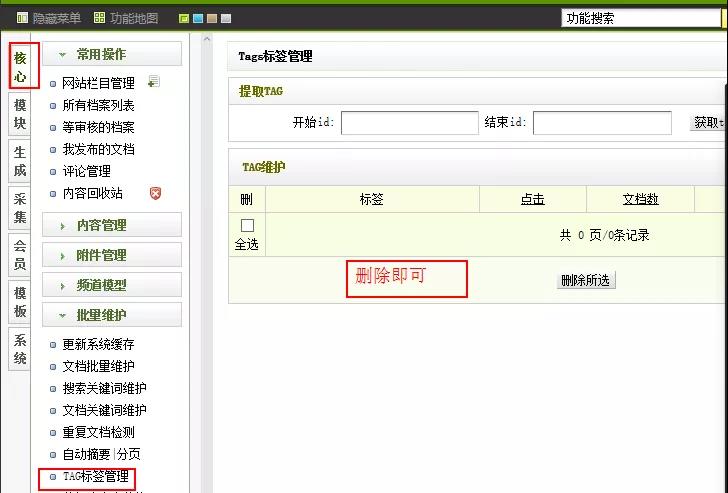The width and height of the screenshot is (728, 493).
Task: Click the 隐藏菜单 text label
Action: pos(57,18)
